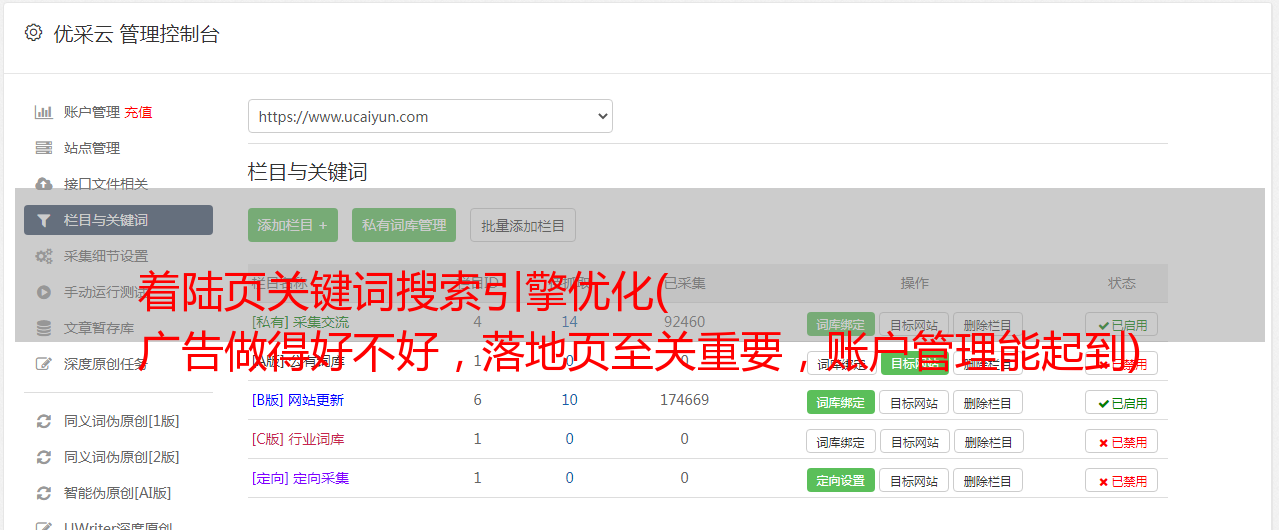Select 采集细节设置 in the sidebar
The image size is (1279, 530).
(106, 256)
